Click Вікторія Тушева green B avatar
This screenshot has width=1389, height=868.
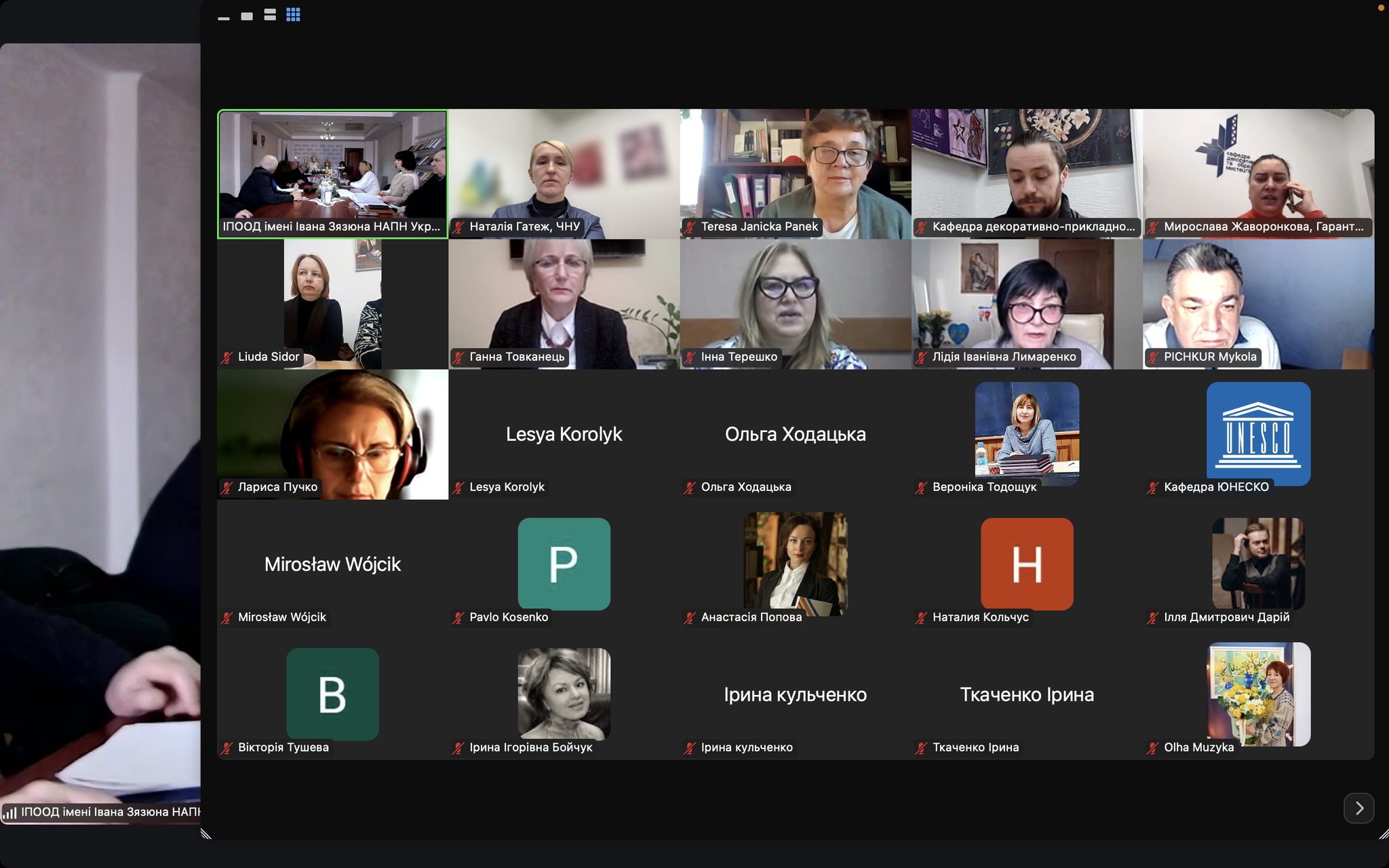pos(332,694)
